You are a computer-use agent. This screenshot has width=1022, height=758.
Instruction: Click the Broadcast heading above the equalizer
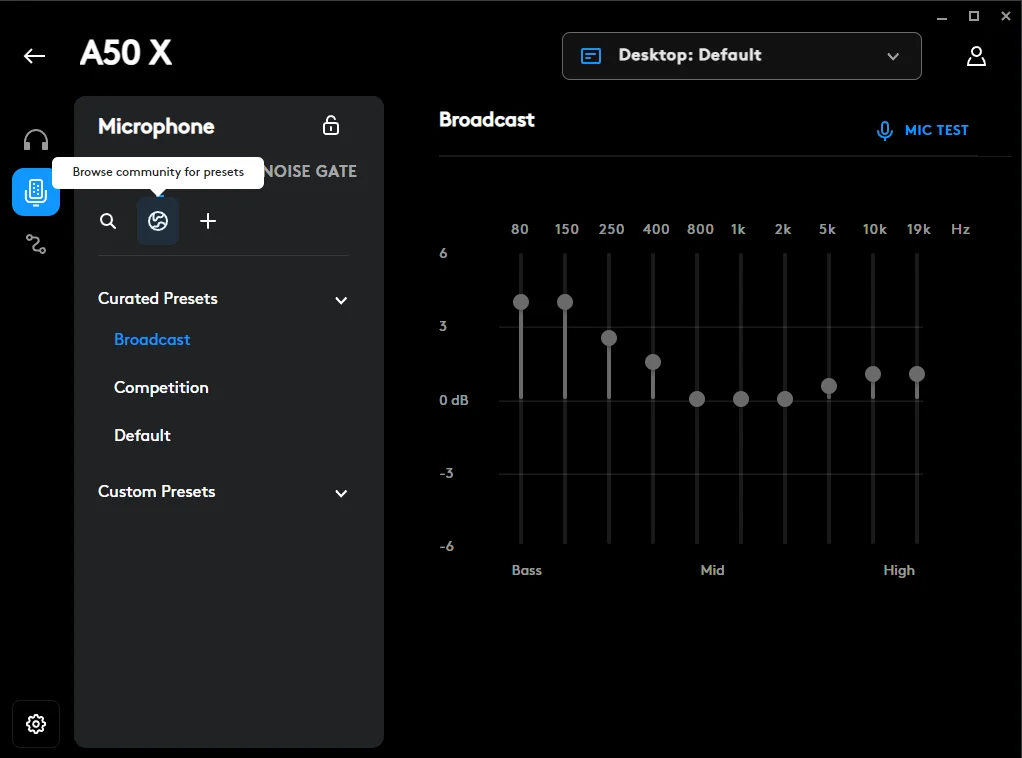click(487, 120)
